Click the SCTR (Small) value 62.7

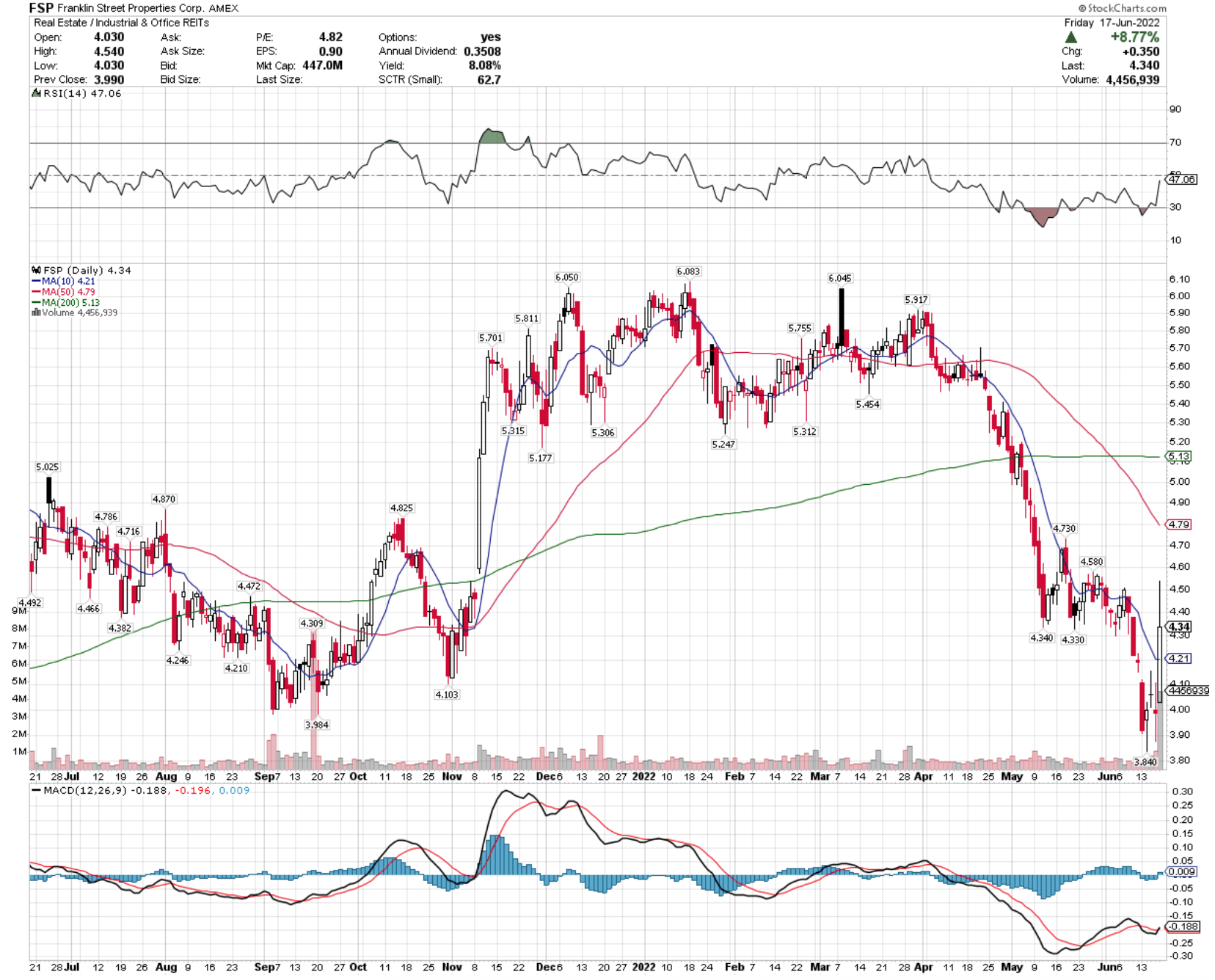click(x=489, y=79)
